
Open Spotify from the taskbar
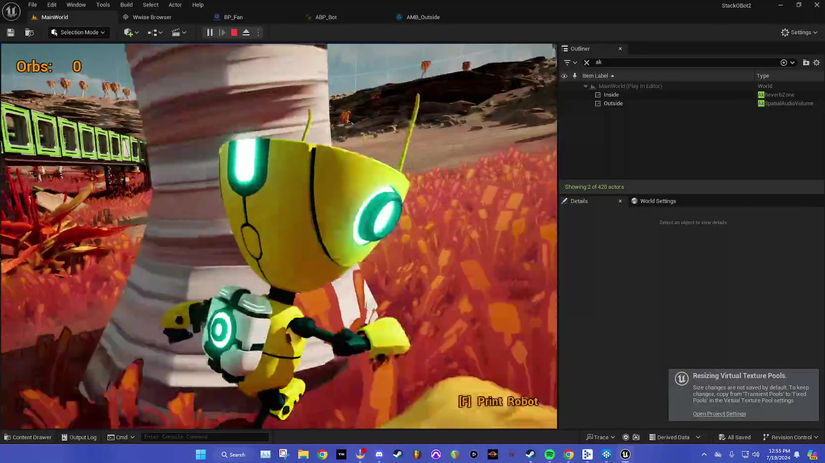(x=549, y=454)
